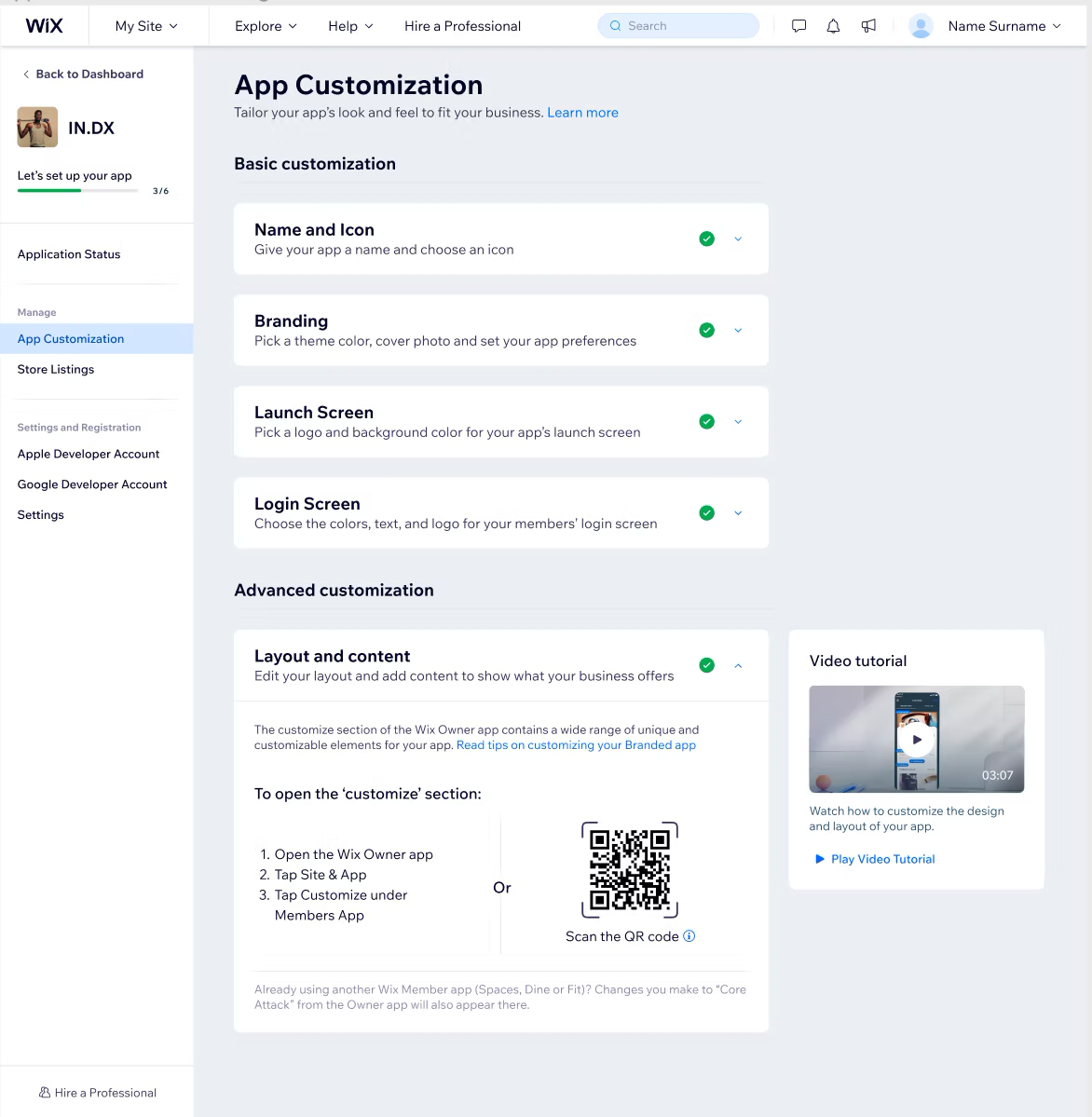Click the megaphone announcements icon
1092x1117 pixels.
coord(867,26)
